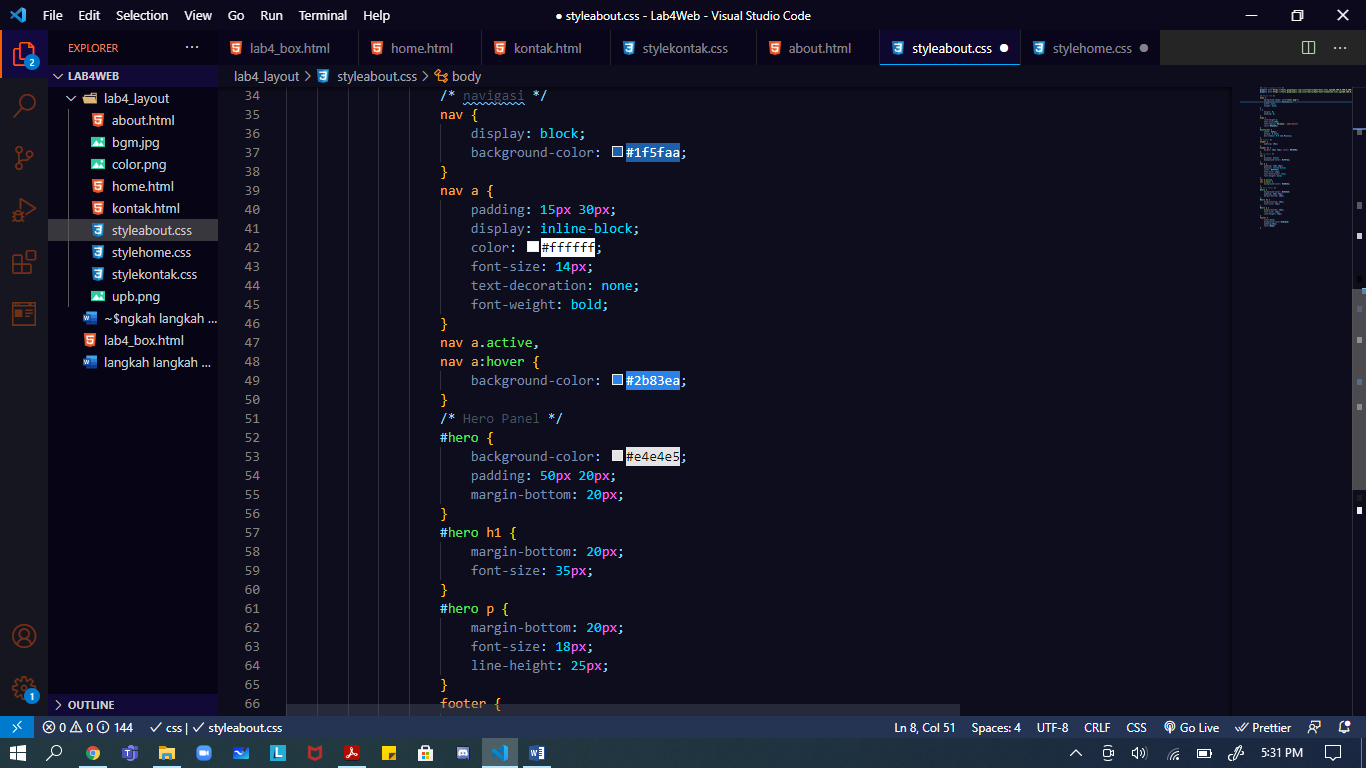Open the editor More Actions menu

[1340, 47]
